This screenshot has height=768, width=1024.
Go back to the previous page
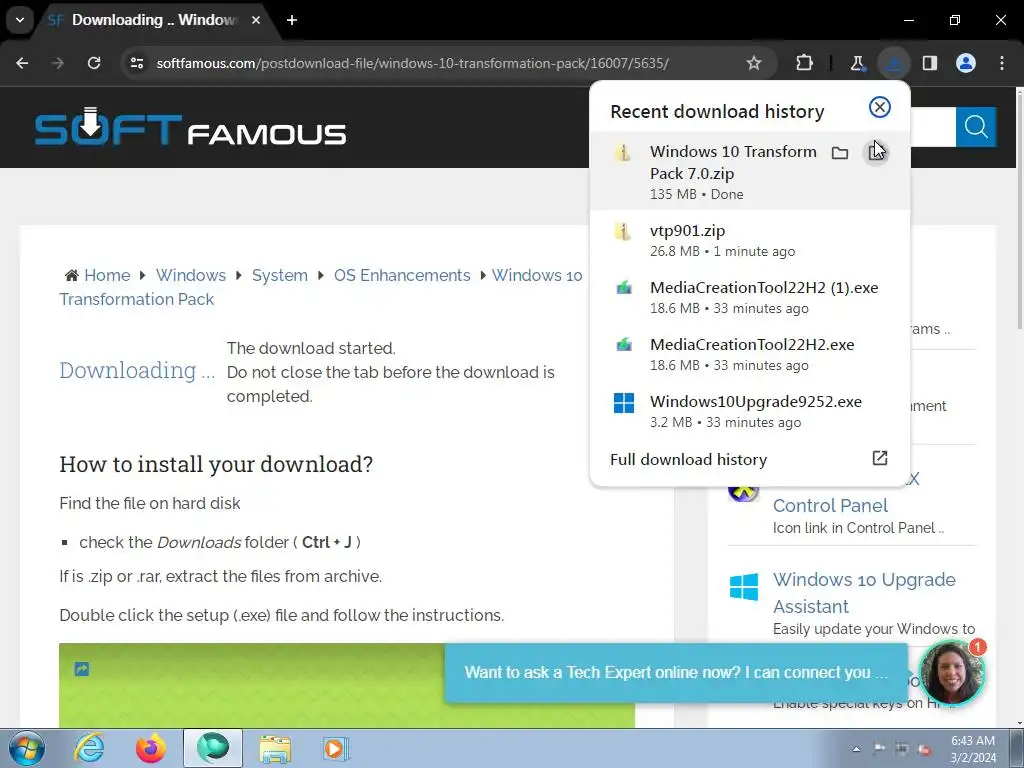coord(22,63)
